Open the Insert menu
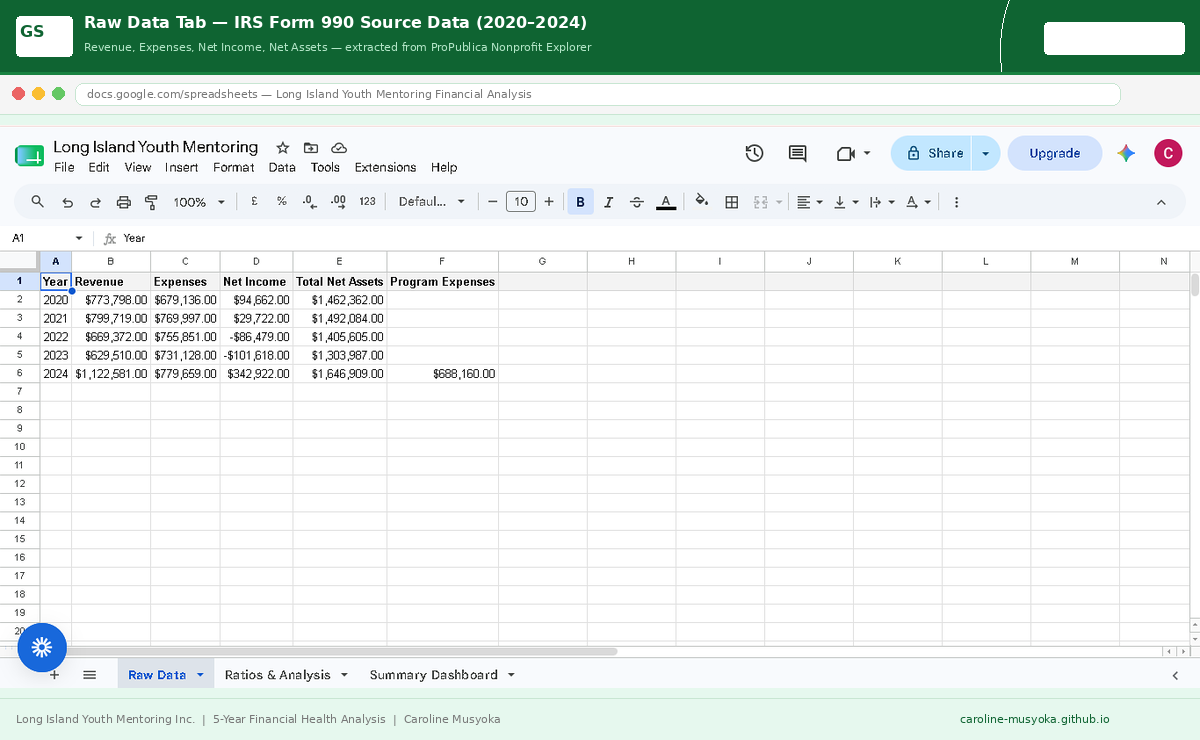Viewport: 1200px width, 740px height. coord(182,168)
